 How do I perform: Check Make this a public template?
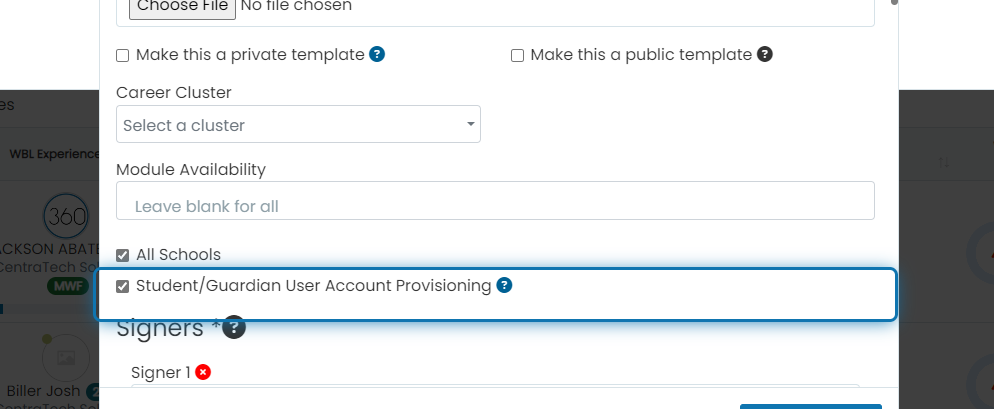pyautogui.click(x=517, y=56)
